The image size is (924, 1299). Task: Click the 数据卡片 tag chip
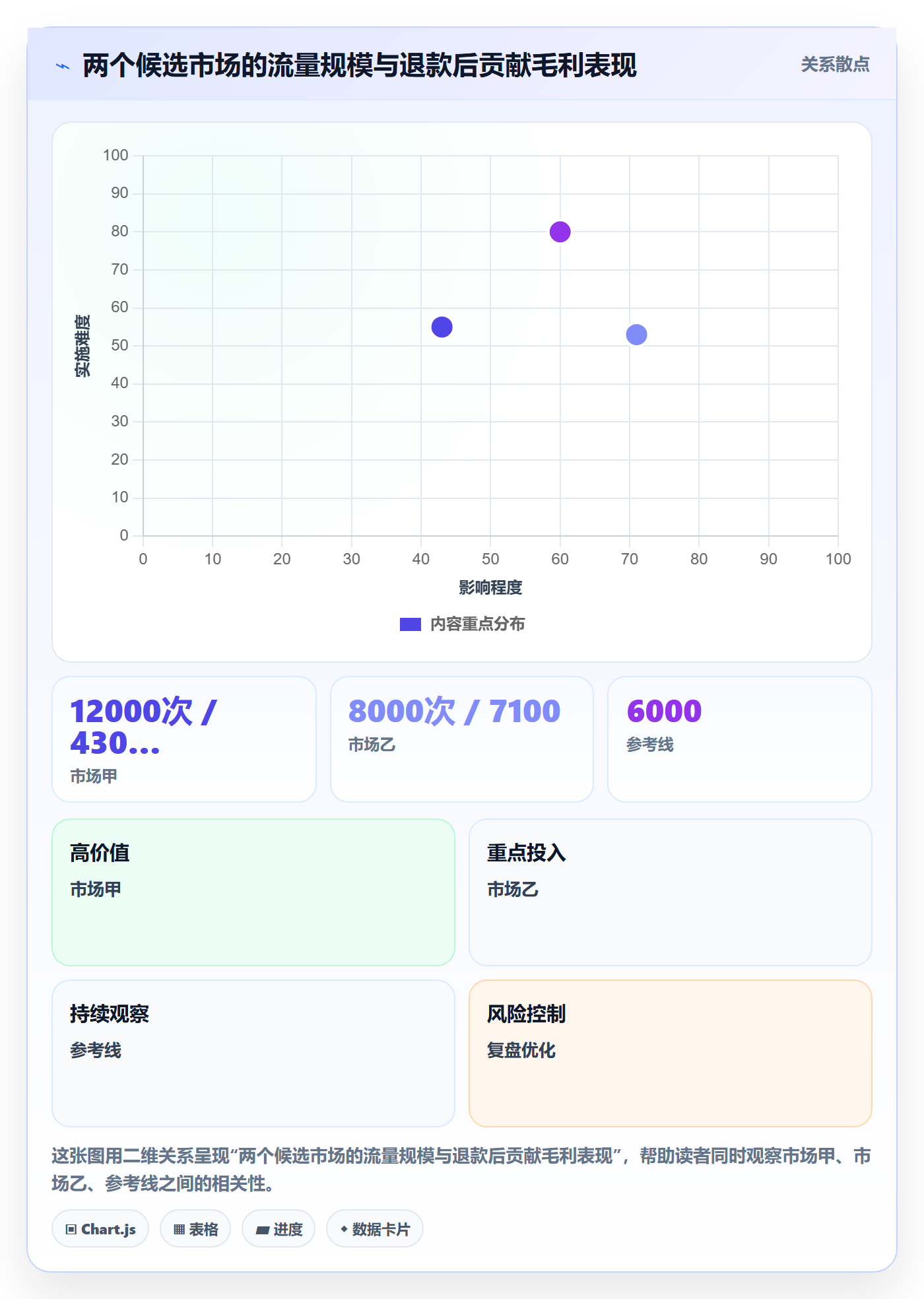coord(375,1229)
